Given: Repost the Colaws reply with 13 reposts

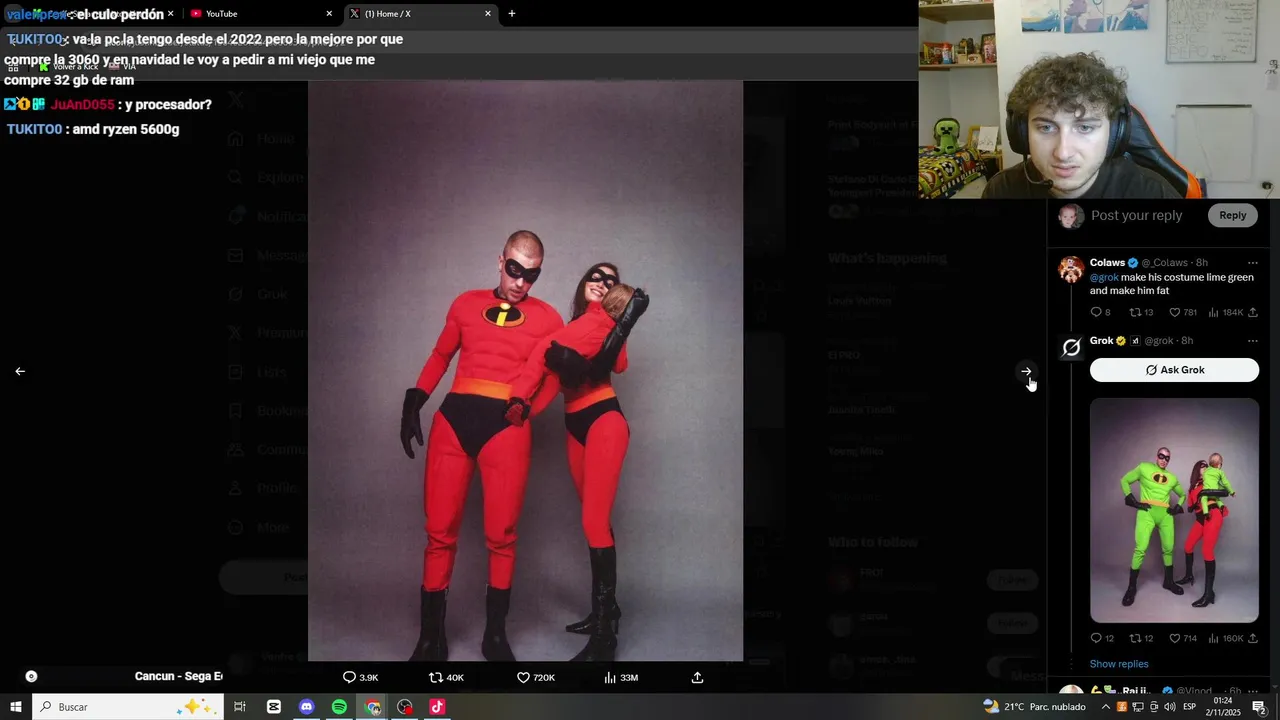Looking at the screenshot, I should (1141, 312).
